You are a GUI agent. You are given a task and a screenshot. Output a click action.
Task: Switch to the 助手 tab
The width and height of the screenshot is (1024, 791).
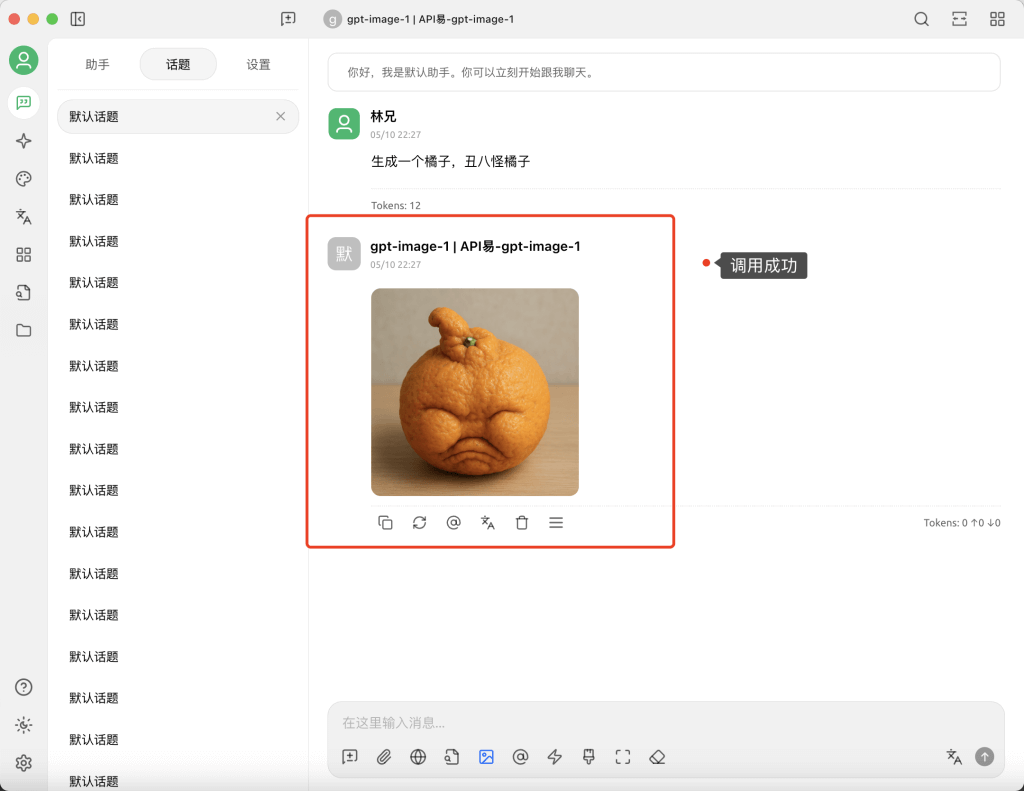pos(97,63)
